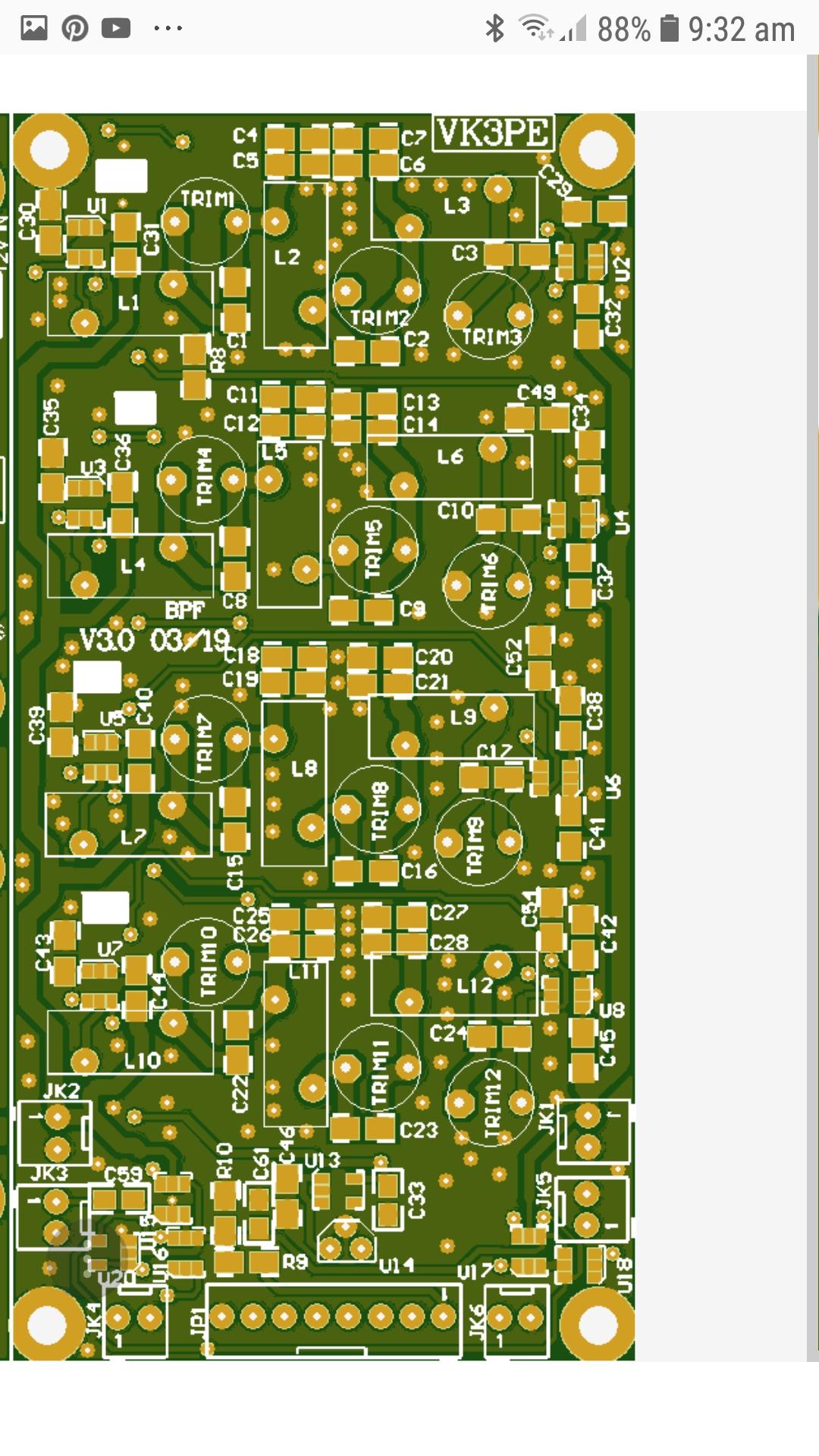Select the JP1 pin header connector

pos(334,1317)
